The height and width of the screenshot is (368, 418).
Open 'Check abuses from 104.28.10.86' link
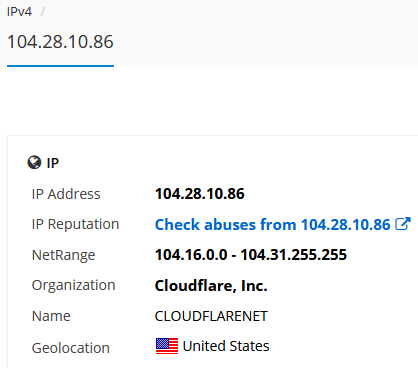coord(272,224)
